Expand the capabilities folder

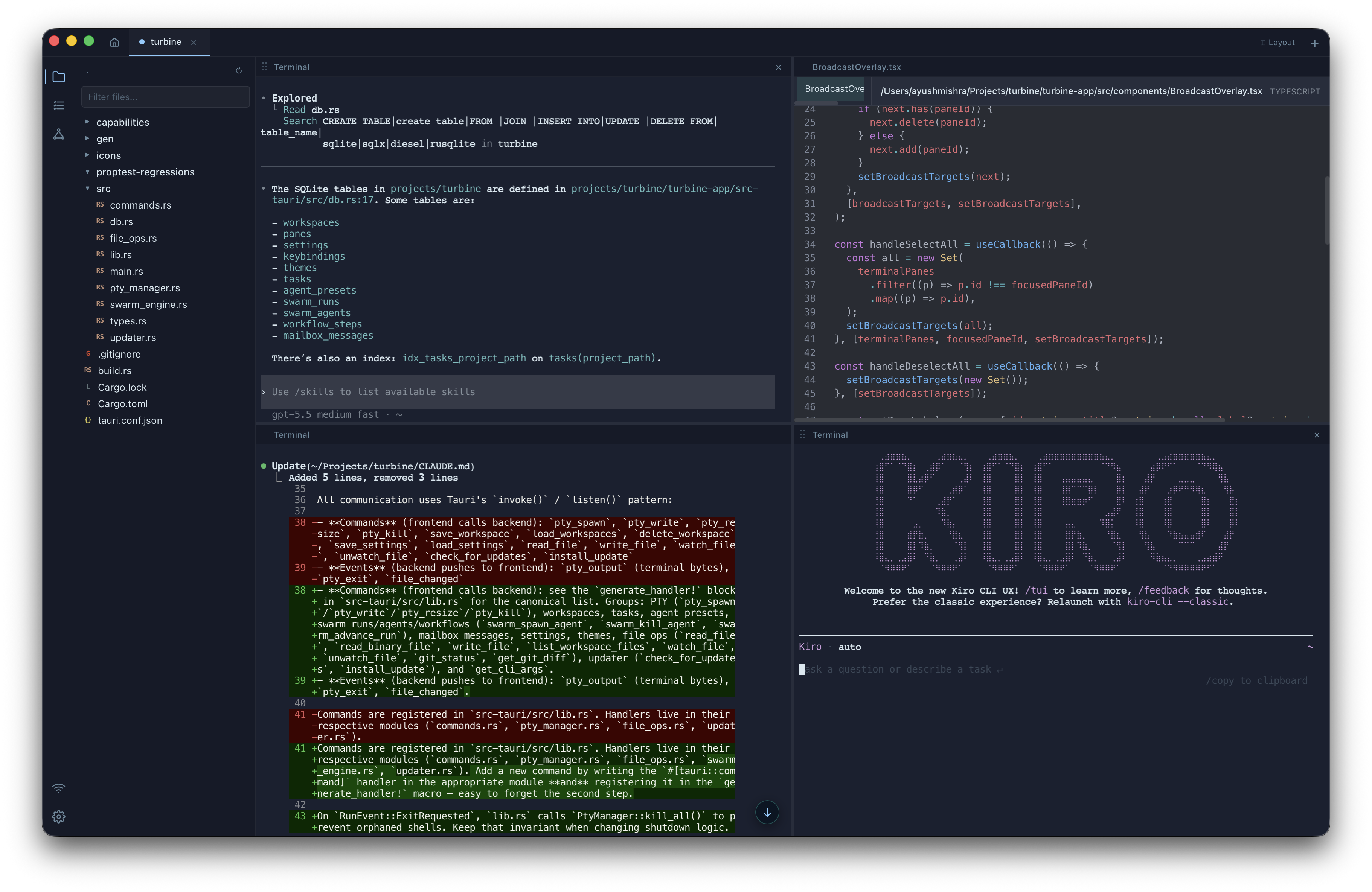(122, 122)
